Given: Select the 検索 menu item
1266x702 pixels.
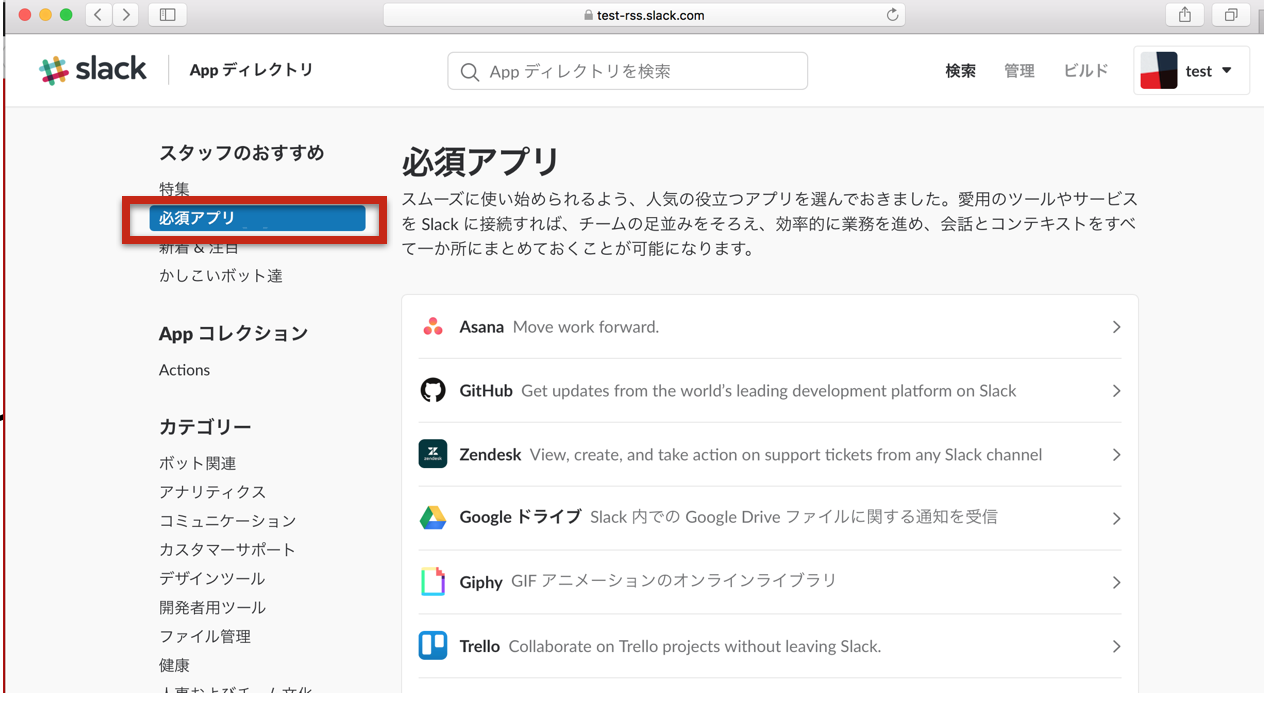Looking at the screenshot, I should (x=960, y=70).
